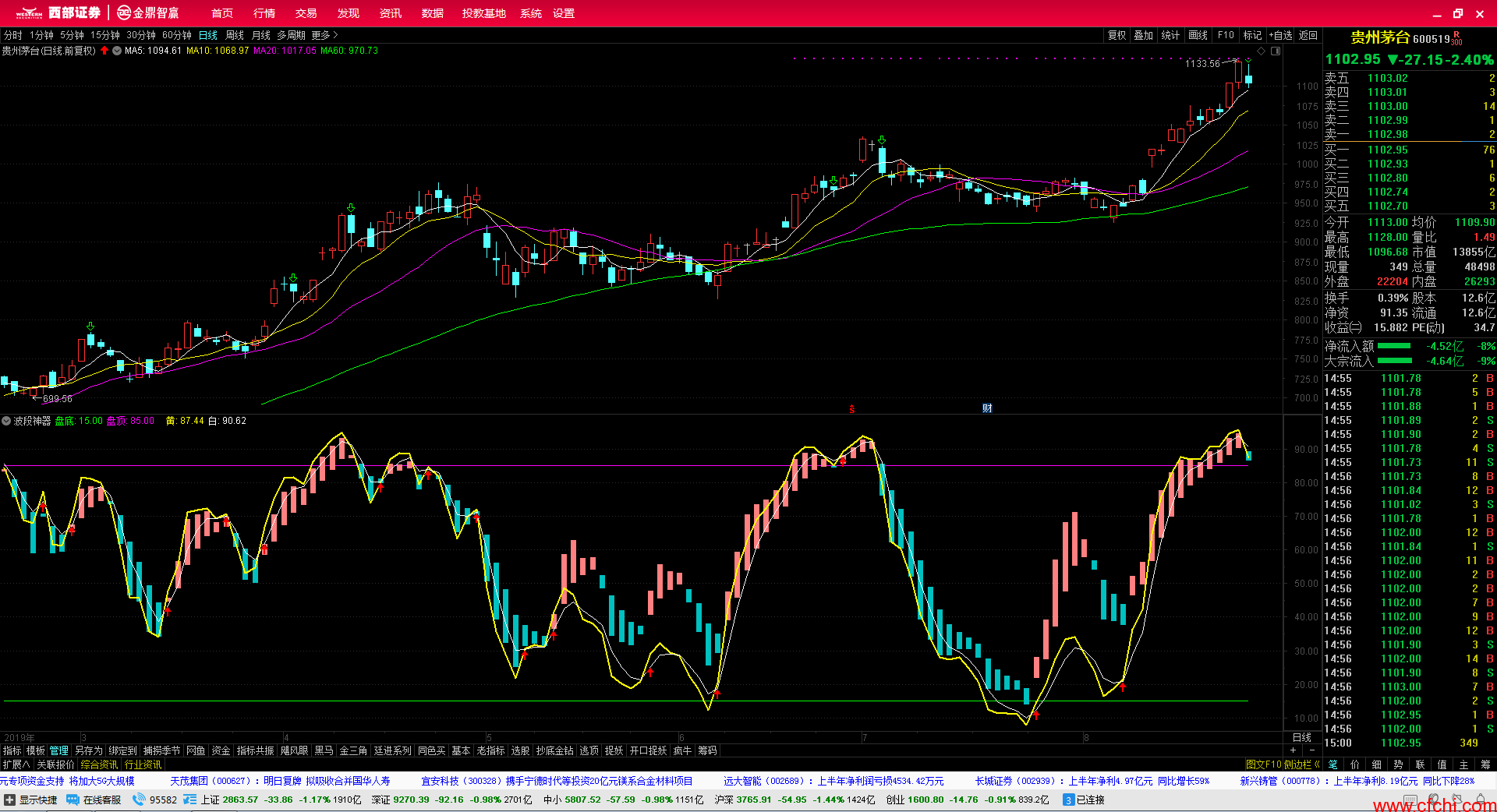Click the 标记 mark button
The width and height of the screenshot is (1497, 812).
[x=1252, y=35]
